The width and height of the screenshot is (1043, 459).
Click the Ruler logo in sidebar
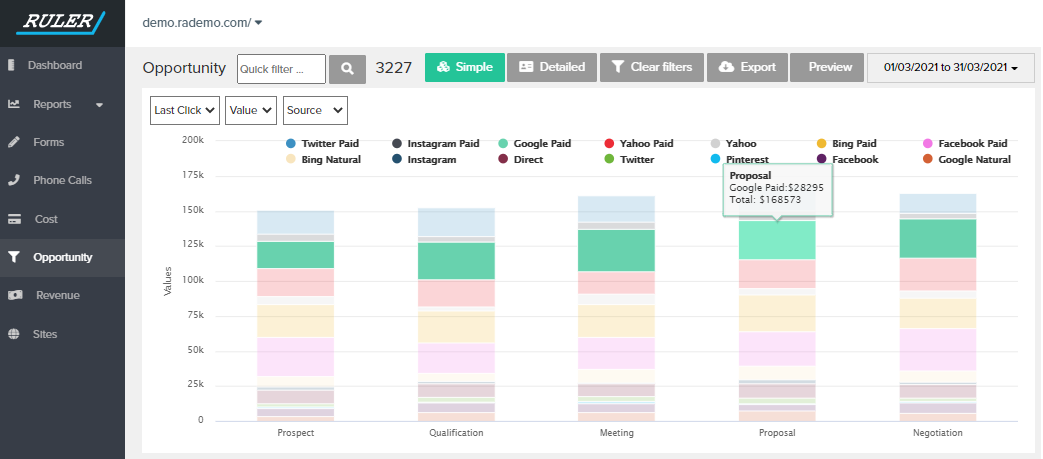point(62,23)
